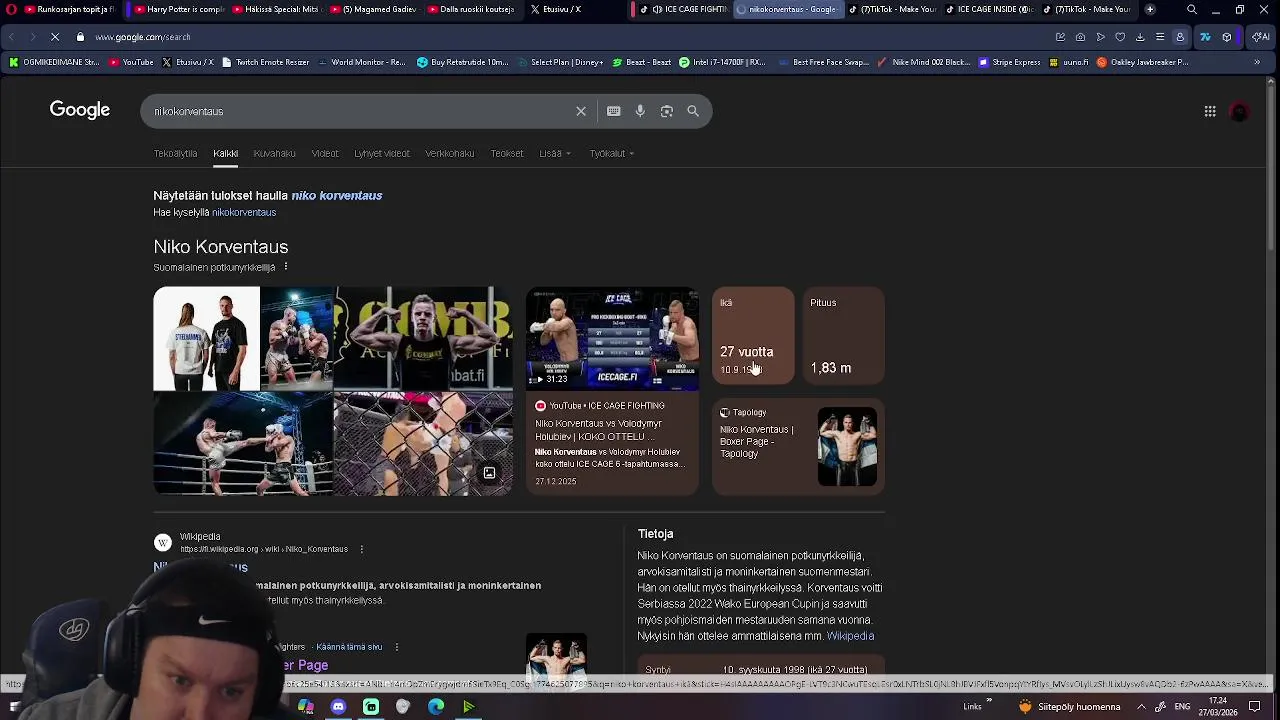Open a new browser tab
The width and height of the screenshot is (1280, 720).
coord(1150,9)
